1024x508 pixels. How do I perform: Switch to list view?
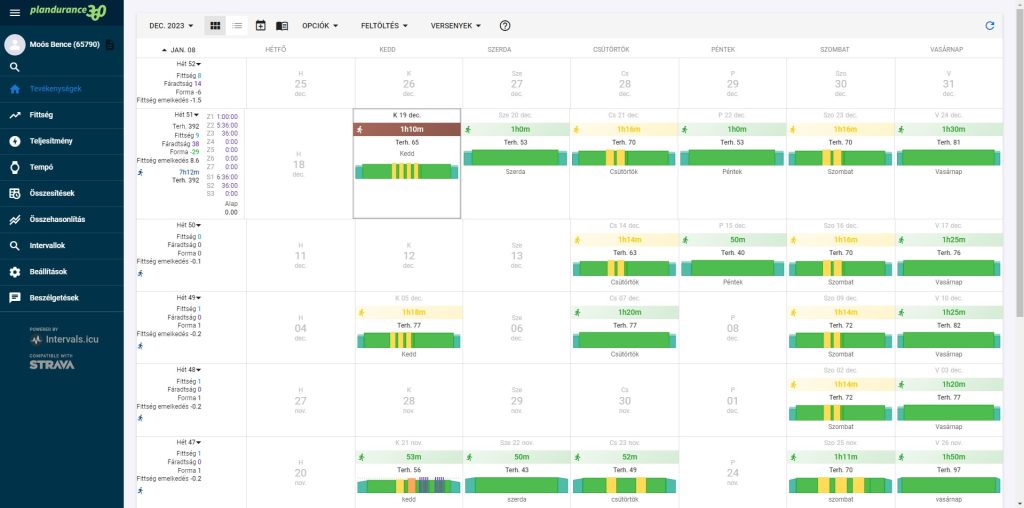pos(237,26)
